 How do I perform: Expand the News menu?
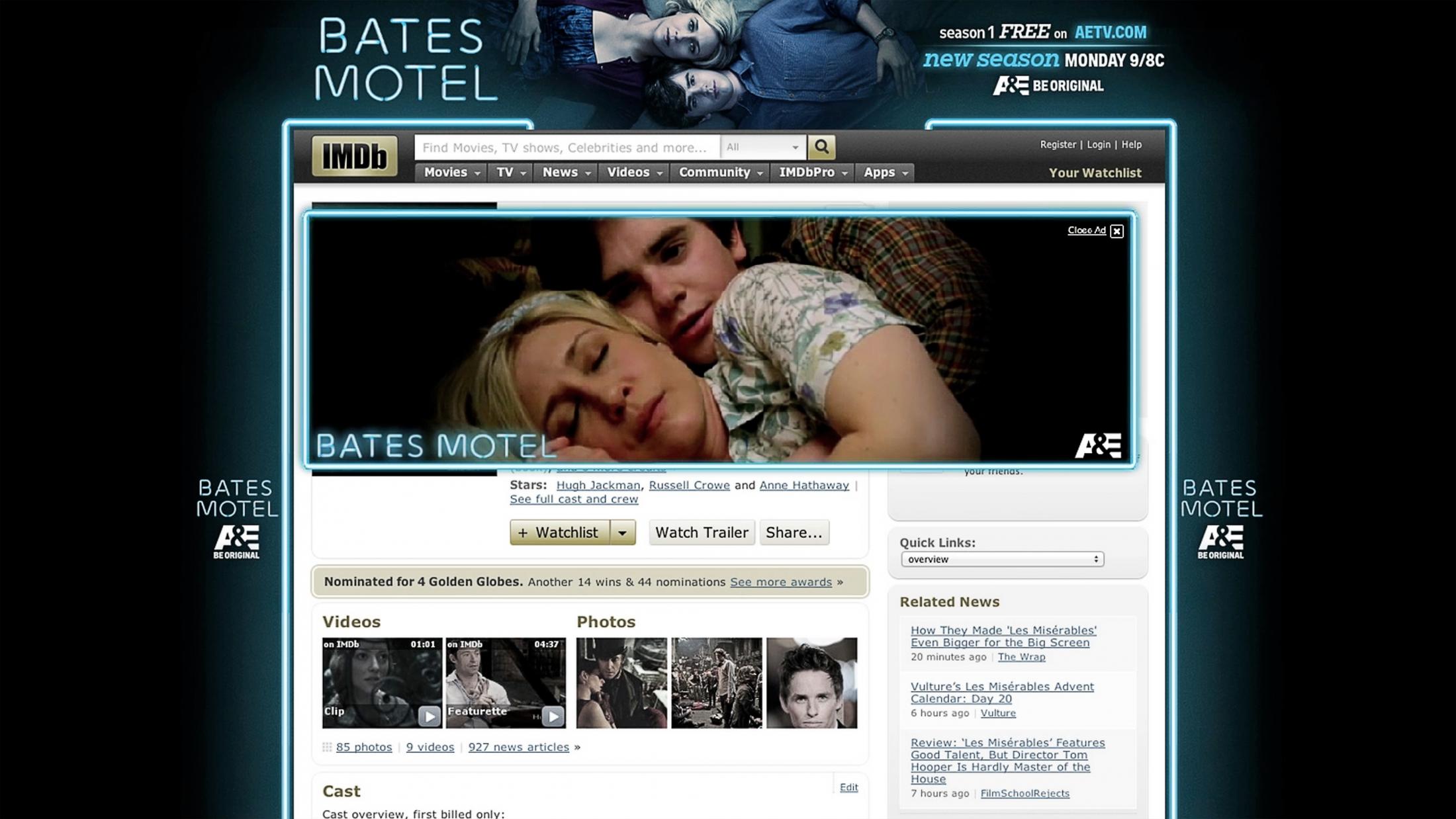tap(566, 172)
